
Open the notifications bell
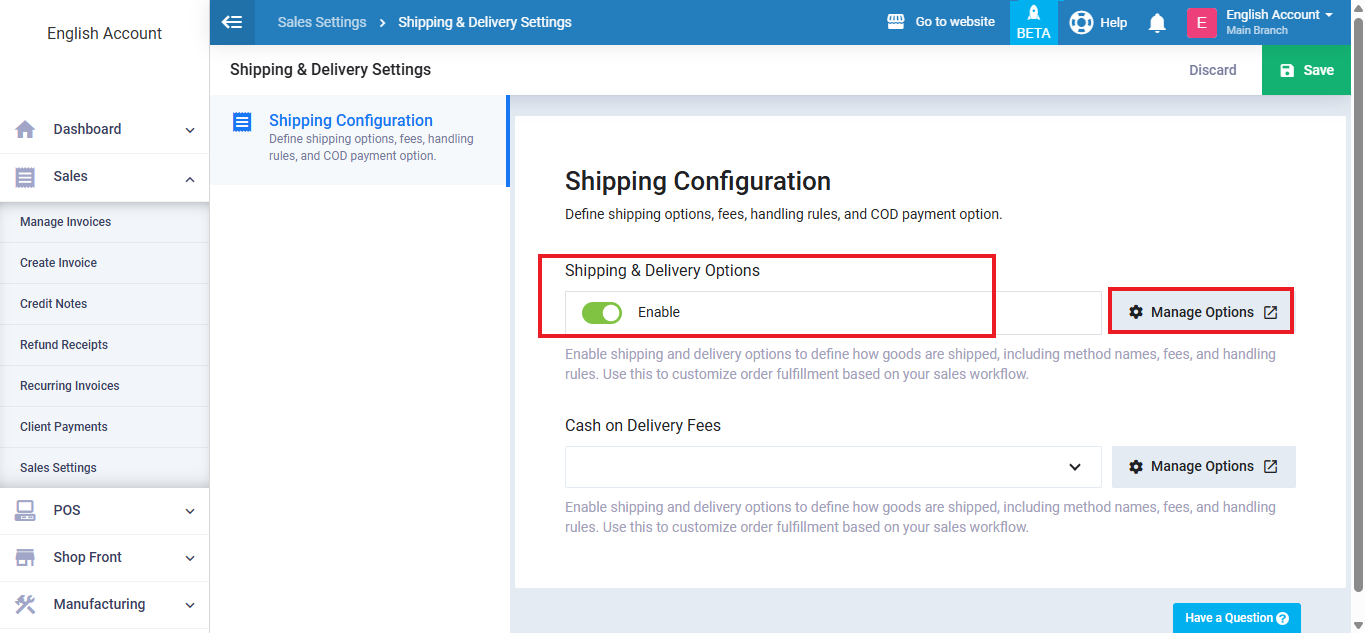click(1157, 23)
